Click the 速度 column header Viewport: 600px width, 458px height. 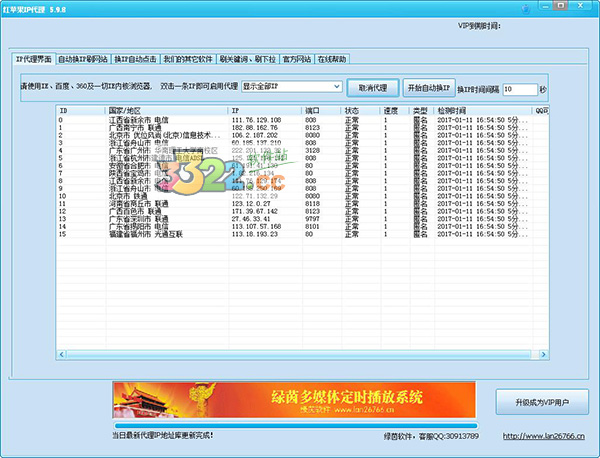(x=391, y=110)
